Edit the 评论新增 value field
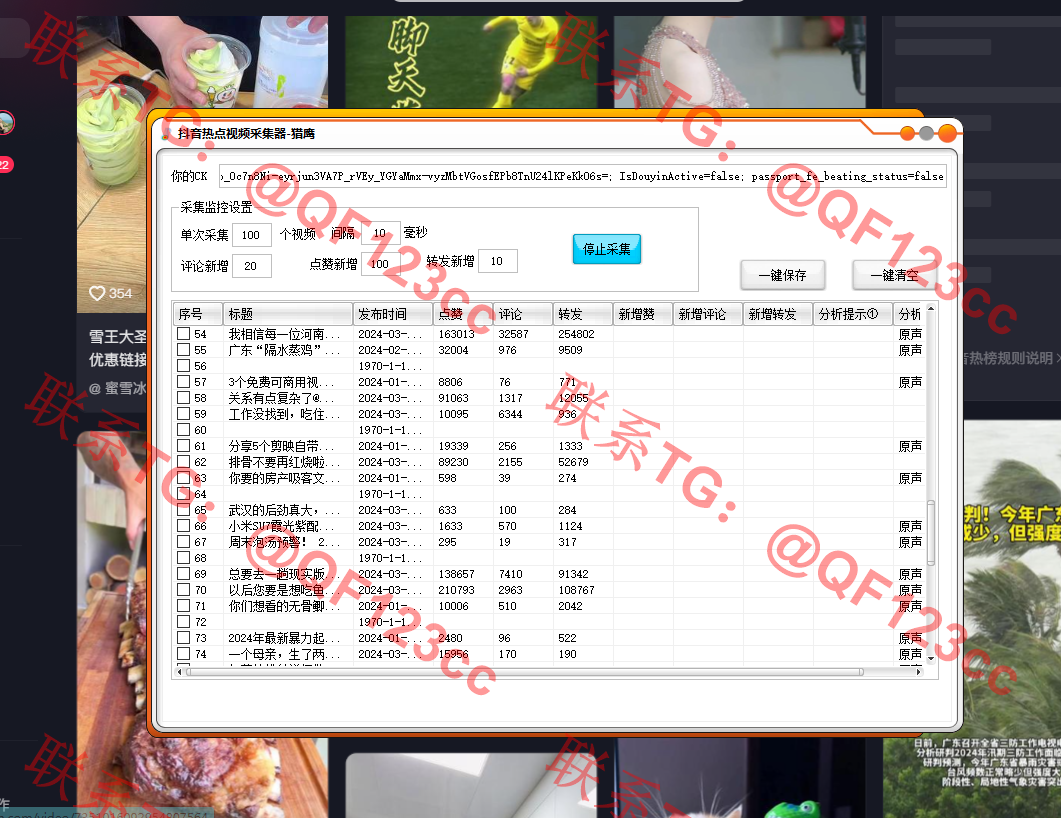Image resolution: width=1061 pixels, height=818 pixels. (x=251, y=266)
